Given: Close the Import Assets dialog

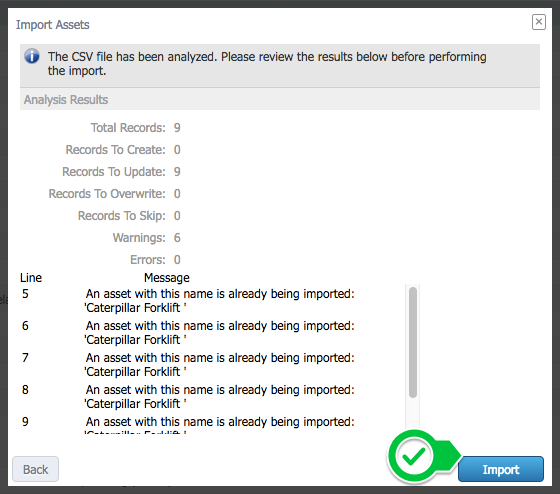Looking at the screenshot, I should pyautogui.click(x=539, y=22).
